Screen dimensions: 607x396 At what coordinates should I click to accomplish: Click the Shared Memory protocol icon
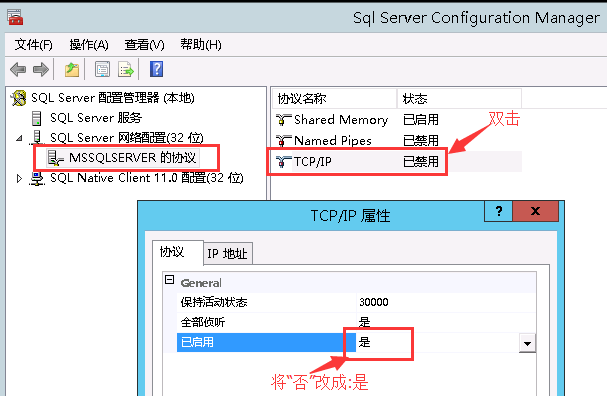pos(284,120)
